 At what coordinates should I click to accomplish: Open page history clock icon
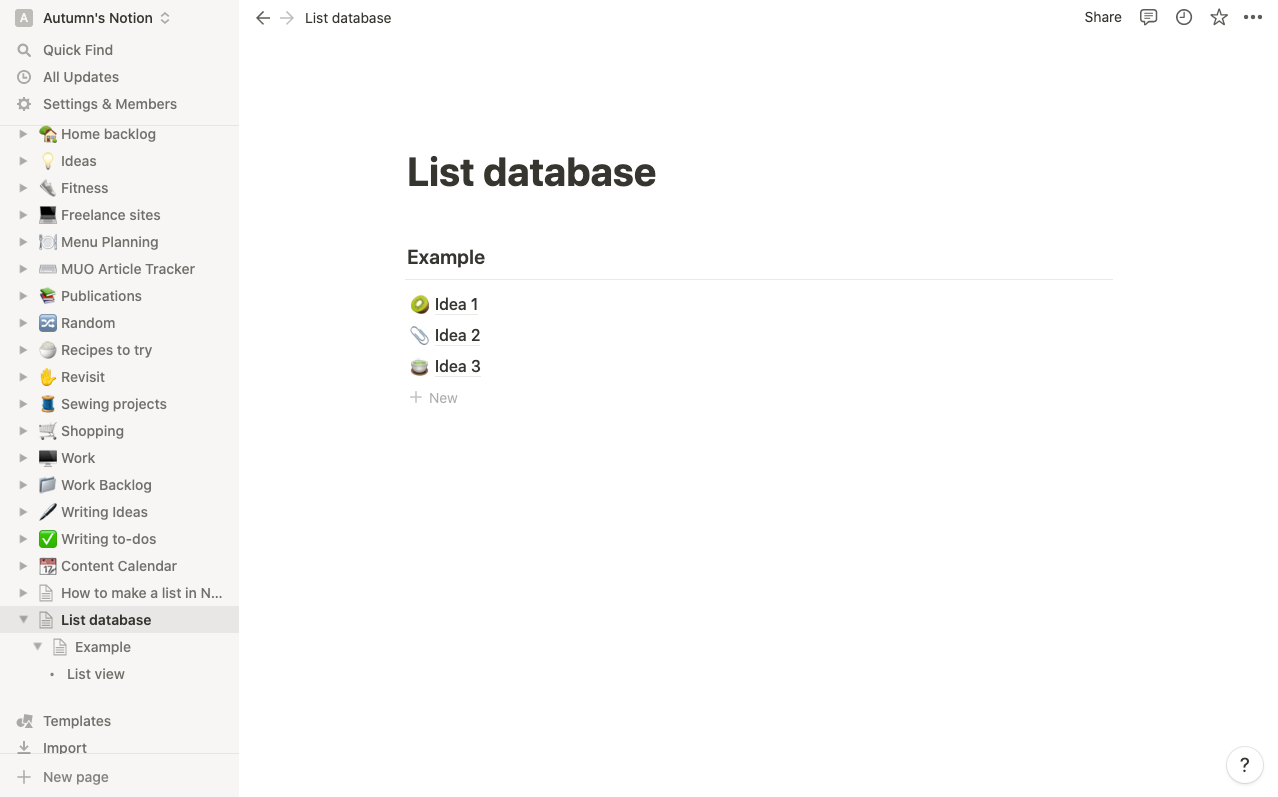pyautogui.click(x=1184, y=17)
